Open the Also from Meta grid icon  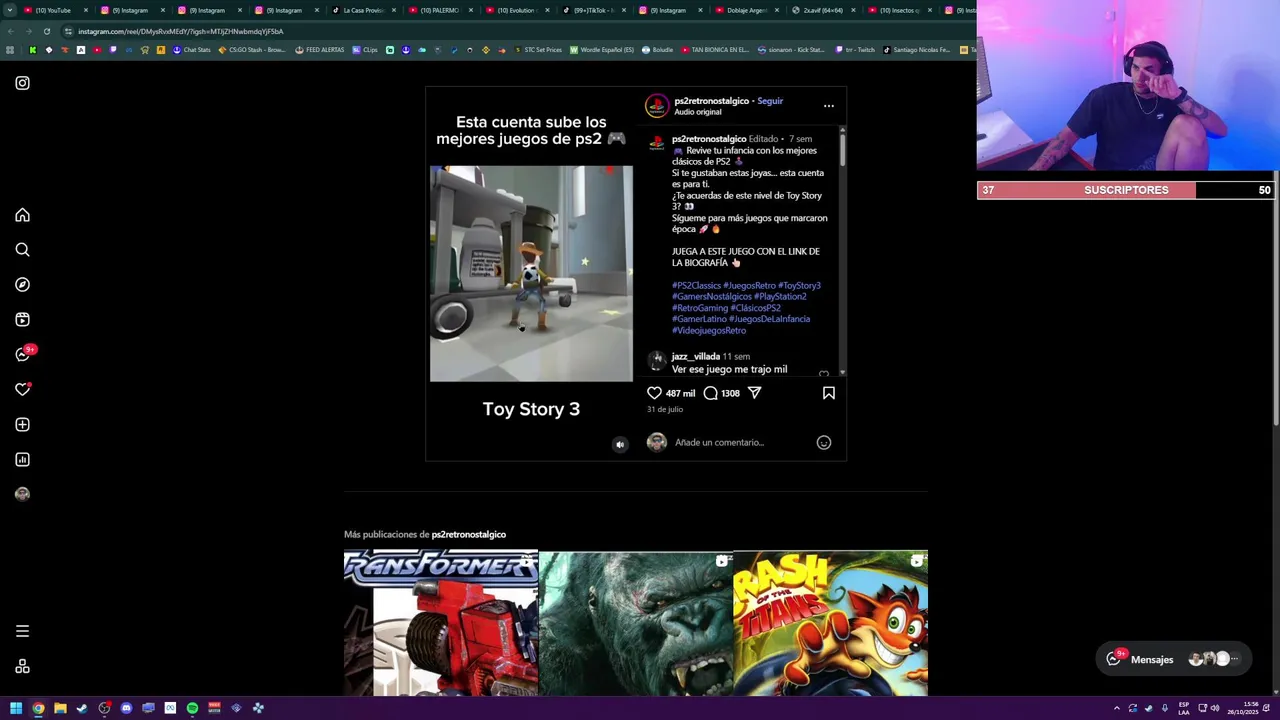pyautogui.click(x=22, y=667)
